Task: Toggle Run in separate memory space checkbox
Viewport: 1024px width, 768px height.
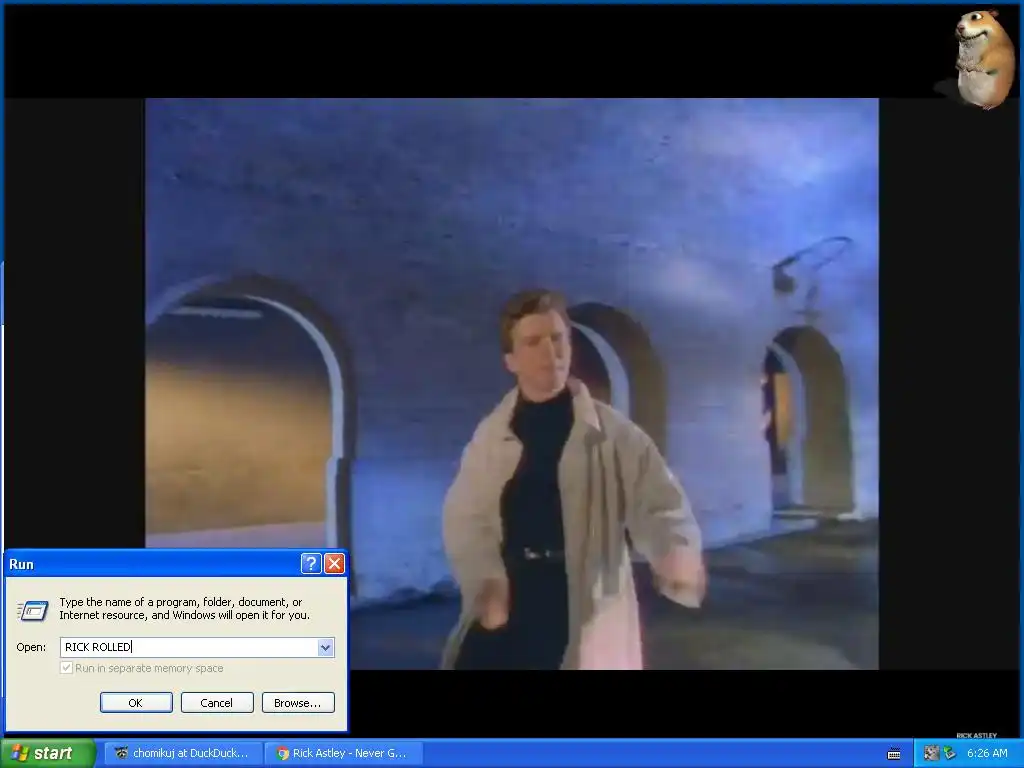Action: (x=66, y=668)
